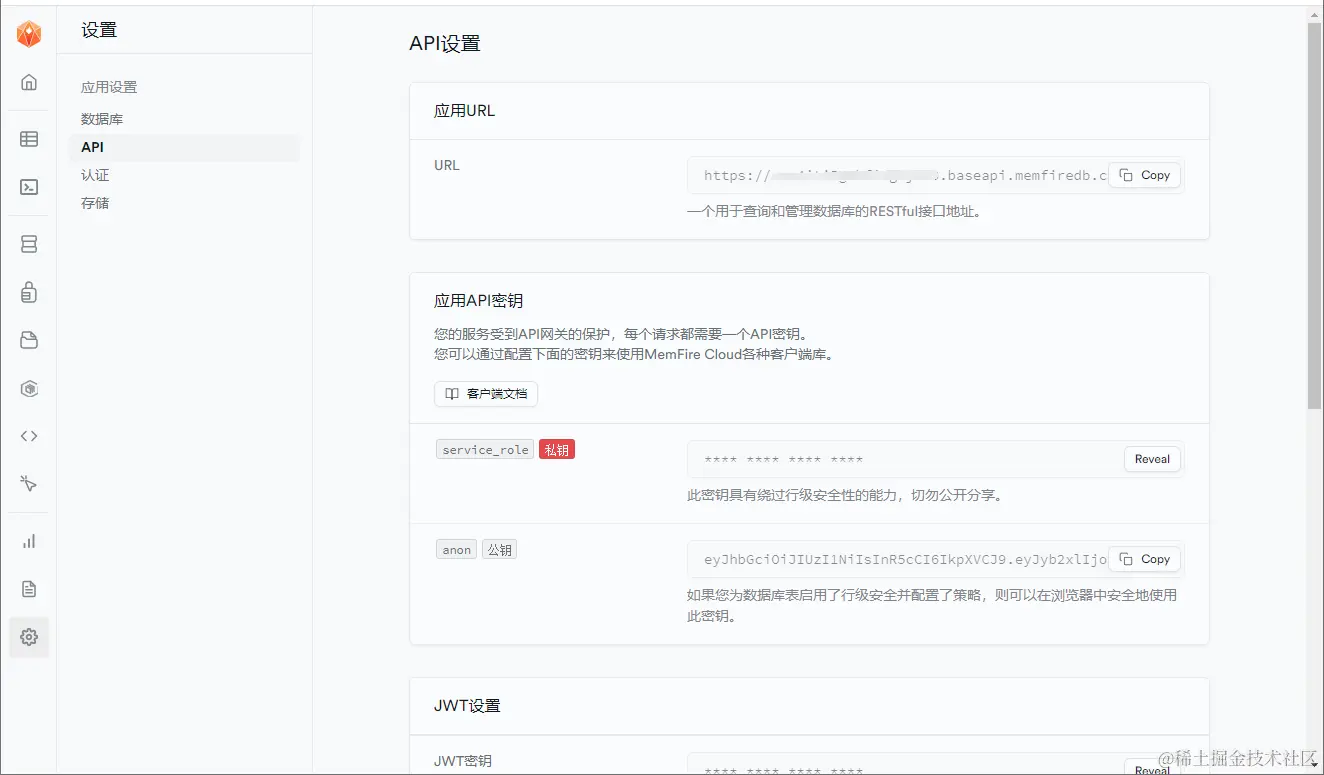
Task: Open the Table editor icon
Action: point(29,139)
